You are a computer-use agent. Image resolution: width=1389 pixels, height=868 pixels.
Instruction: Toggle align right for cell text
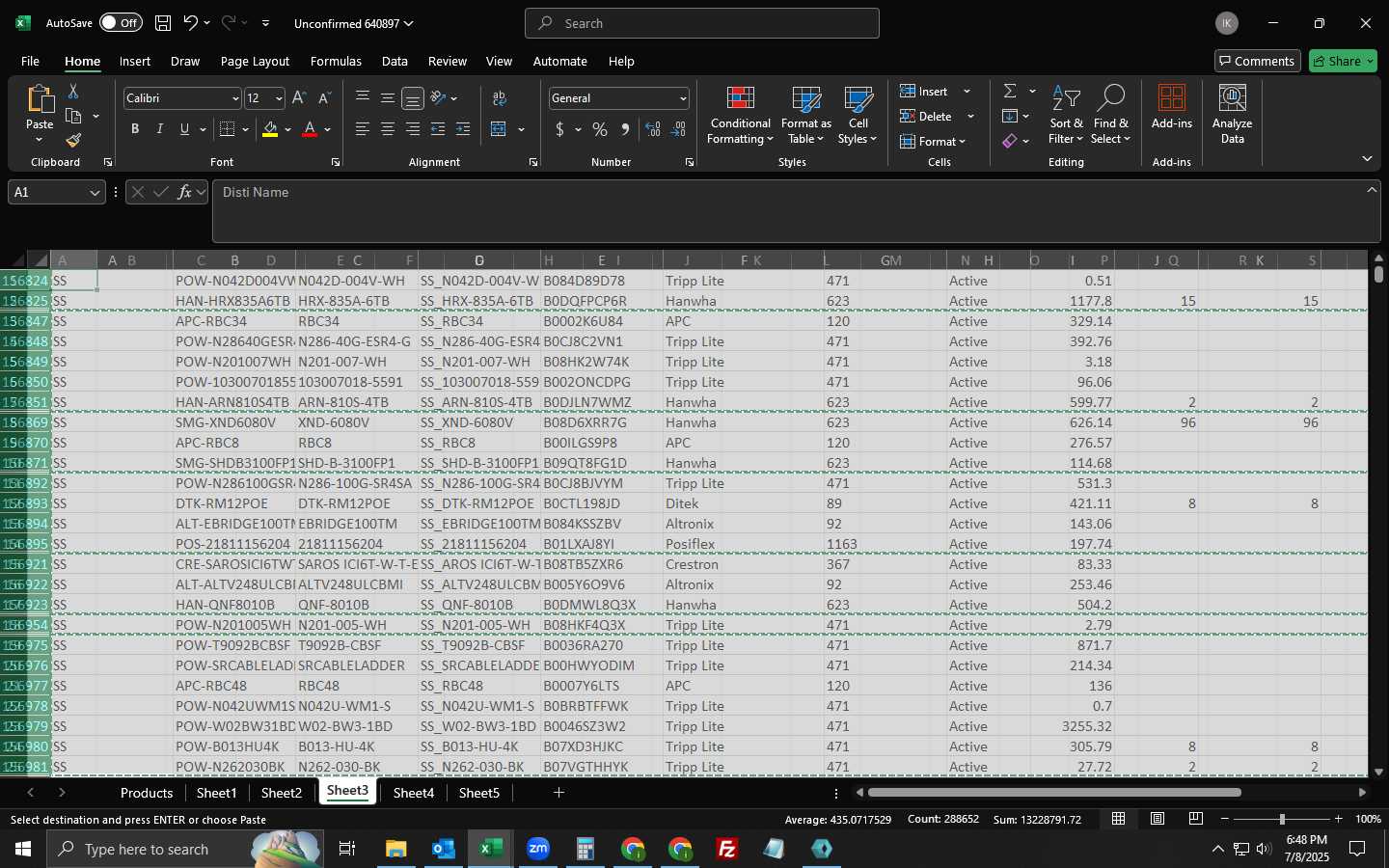413,129
